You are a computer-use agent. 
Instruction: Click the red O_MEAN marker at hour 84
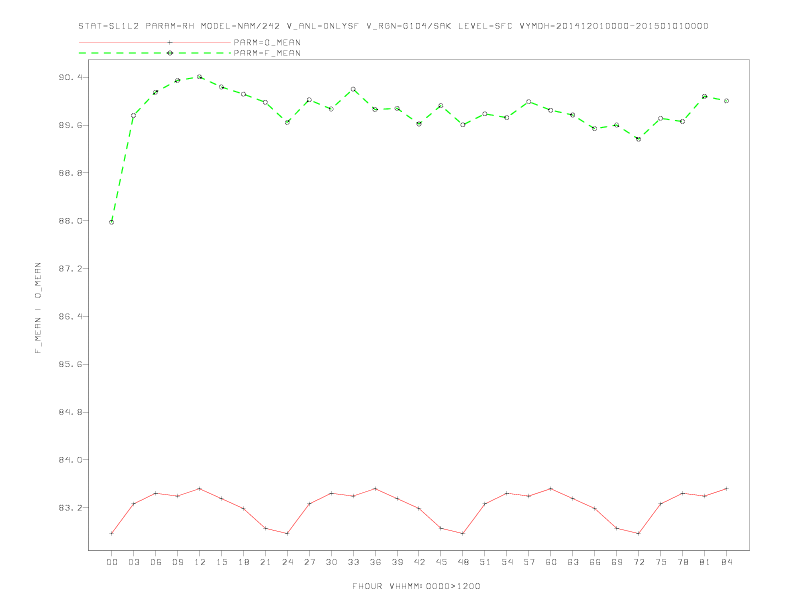(726, 489)
